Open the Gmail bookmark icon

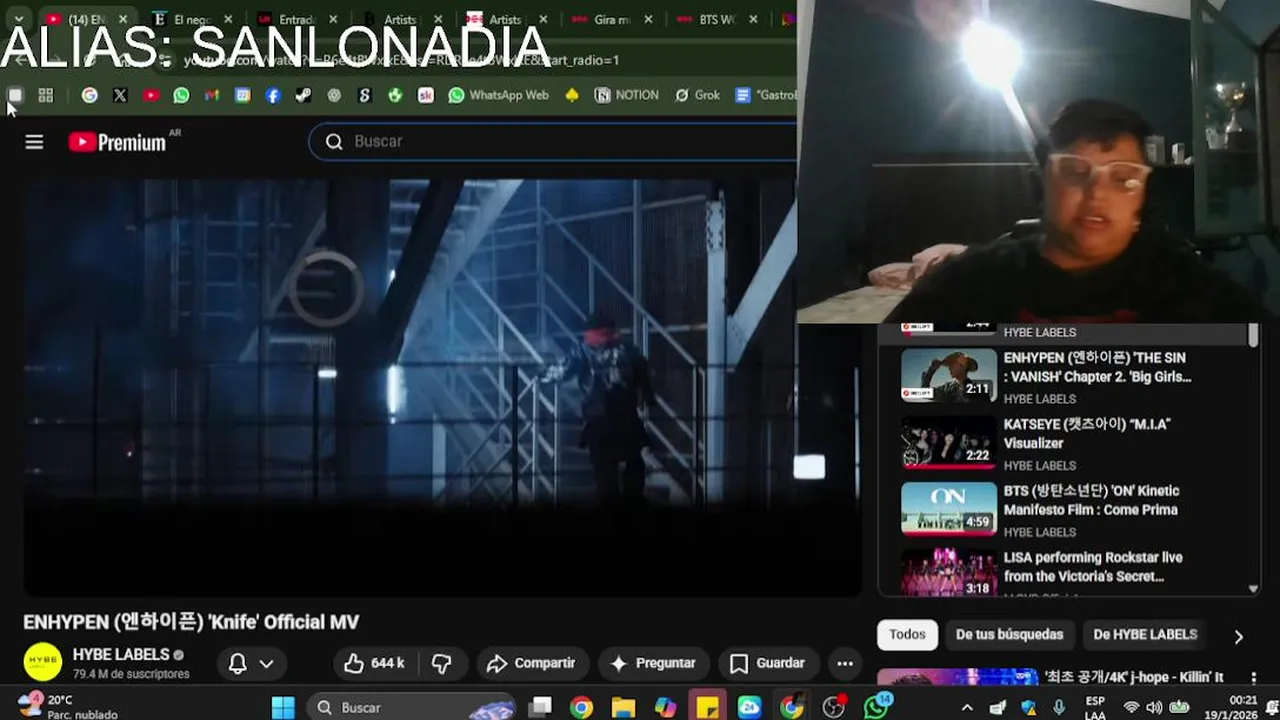[x=212, y=95]
